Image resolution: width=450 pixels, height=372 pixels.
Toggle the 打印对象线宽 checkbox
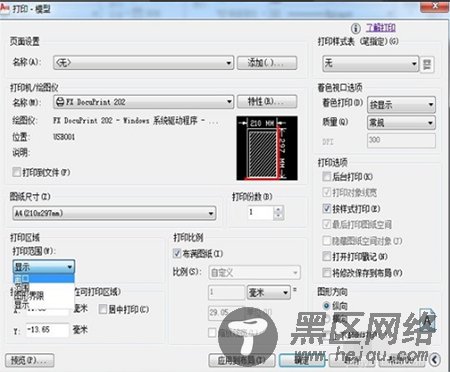tap(327, 192)
